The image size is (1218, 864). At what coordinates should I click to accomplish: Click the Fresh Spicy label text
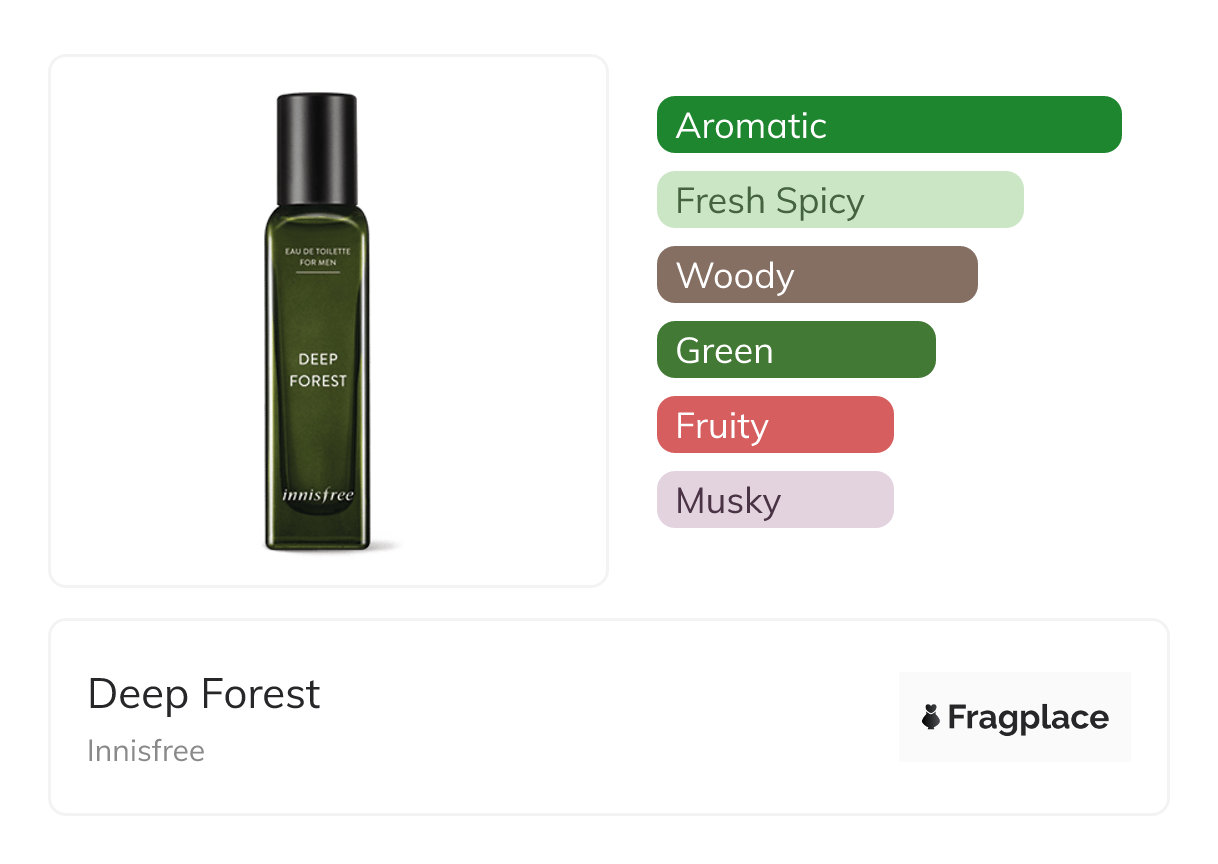(770, 202)
